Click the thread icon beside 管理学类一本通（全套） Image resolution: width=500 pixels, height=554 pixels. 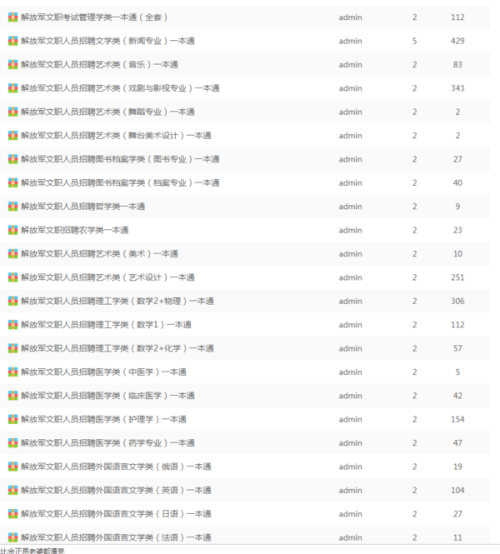click(x=13, y=17)
